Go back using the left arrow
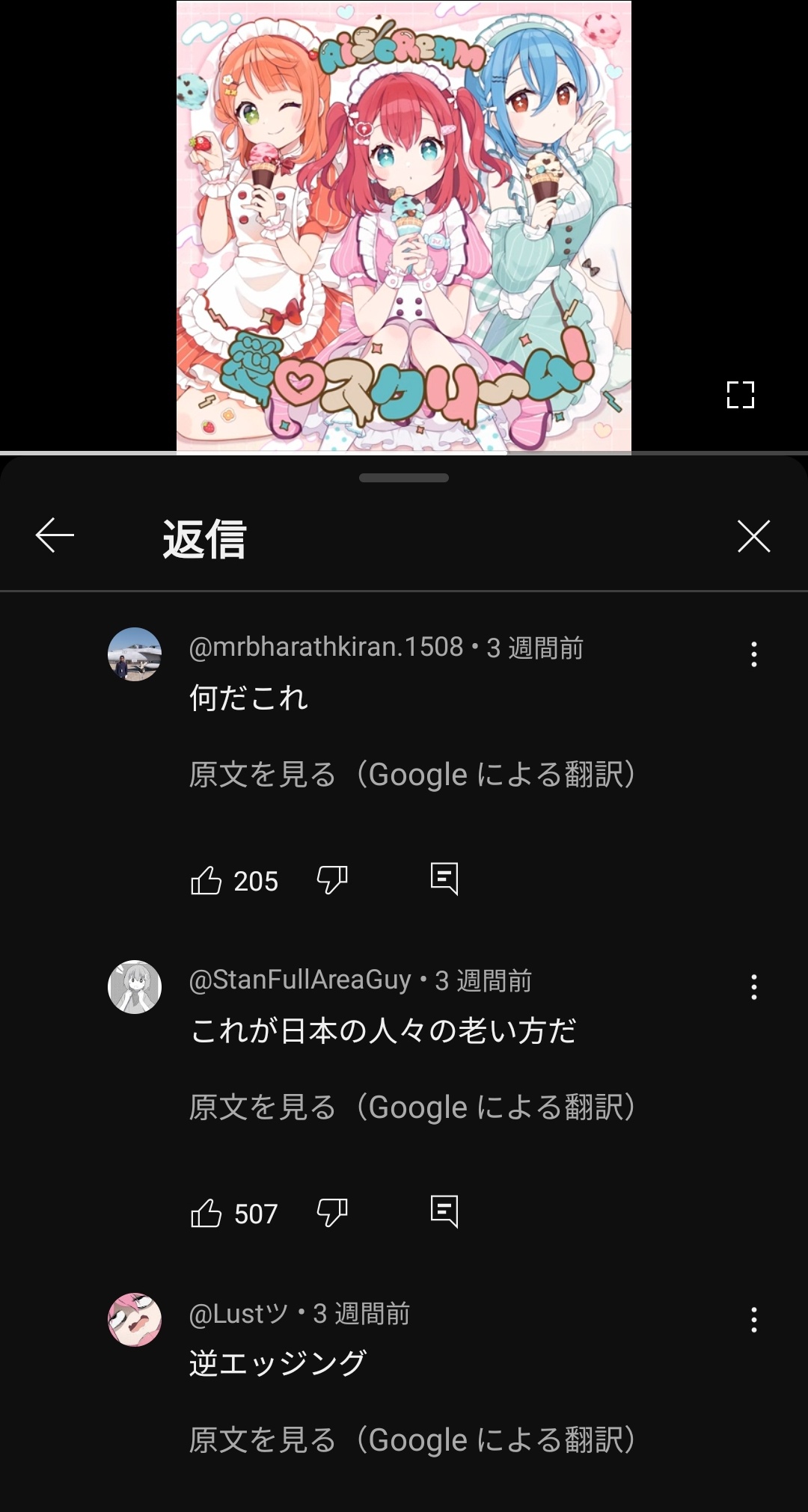 coord(55,535)
